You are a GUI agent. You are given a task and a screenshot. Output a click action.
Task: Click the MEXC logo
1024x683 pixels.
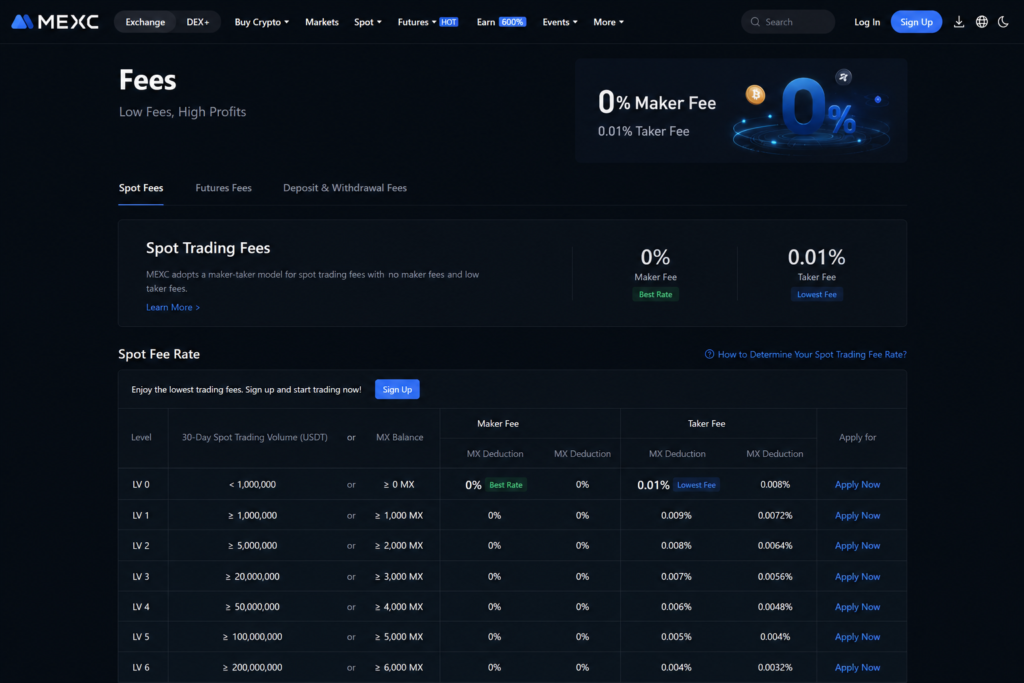55,22
